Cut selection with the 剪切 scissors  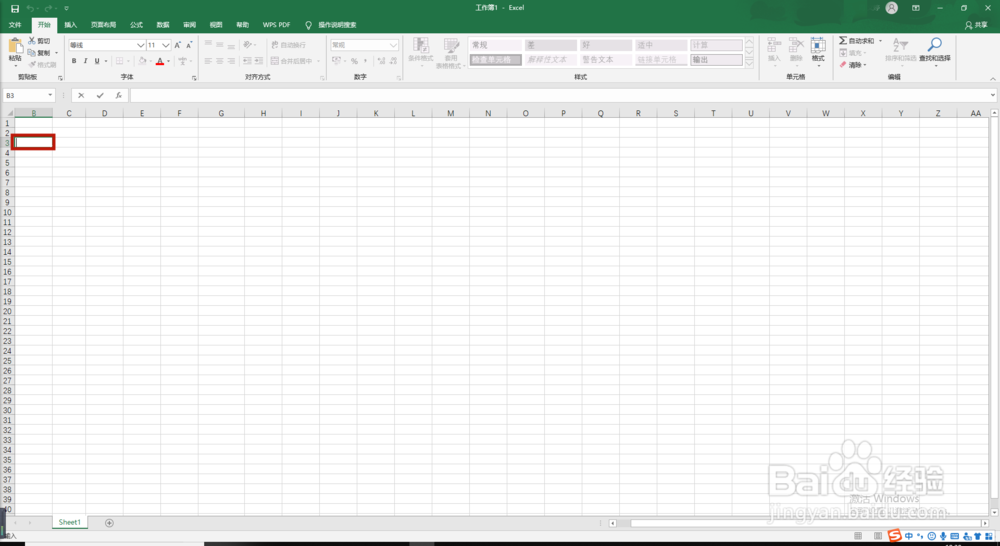tap(39, 41)
